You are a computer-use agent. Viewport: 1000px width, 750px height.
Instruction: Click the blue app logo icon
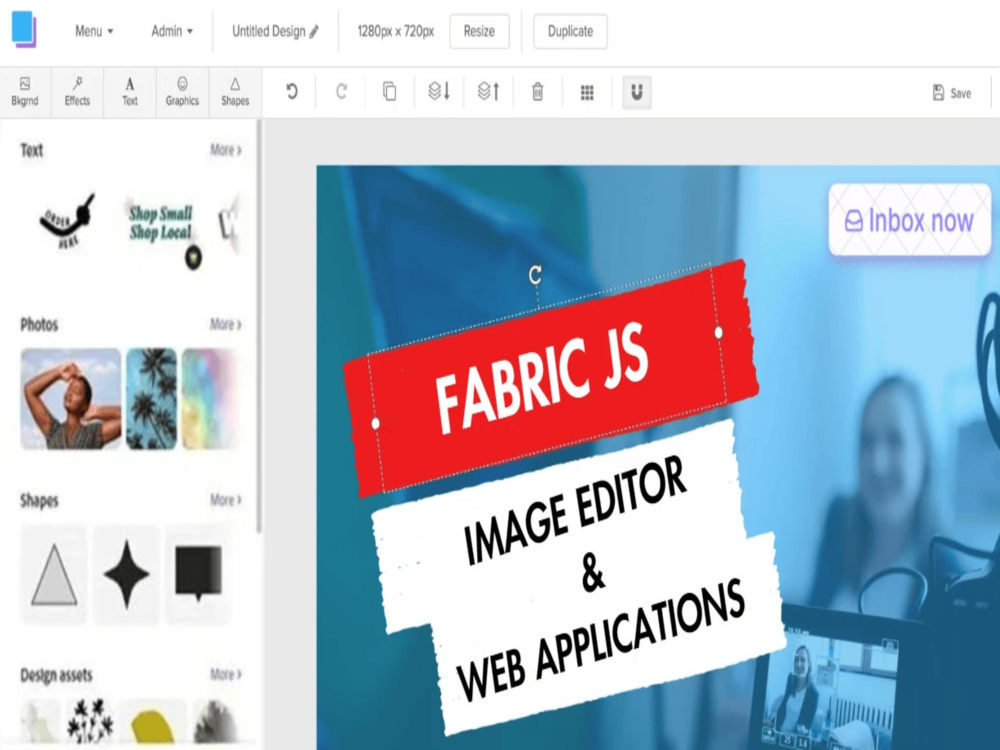point(24,29)
